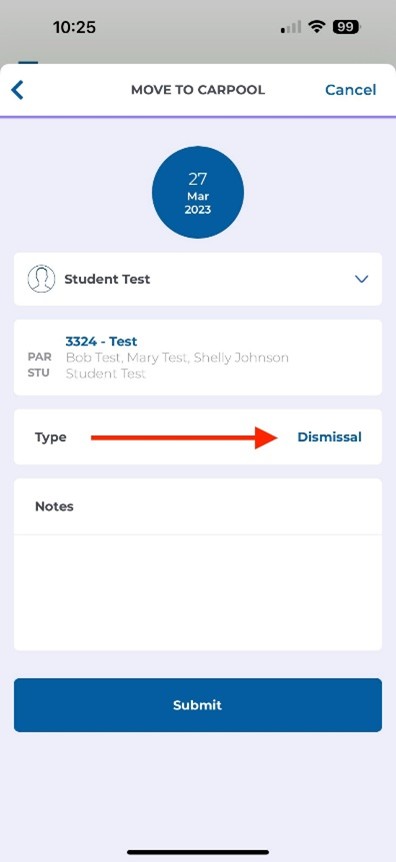Tap the Notes header label

54,506
